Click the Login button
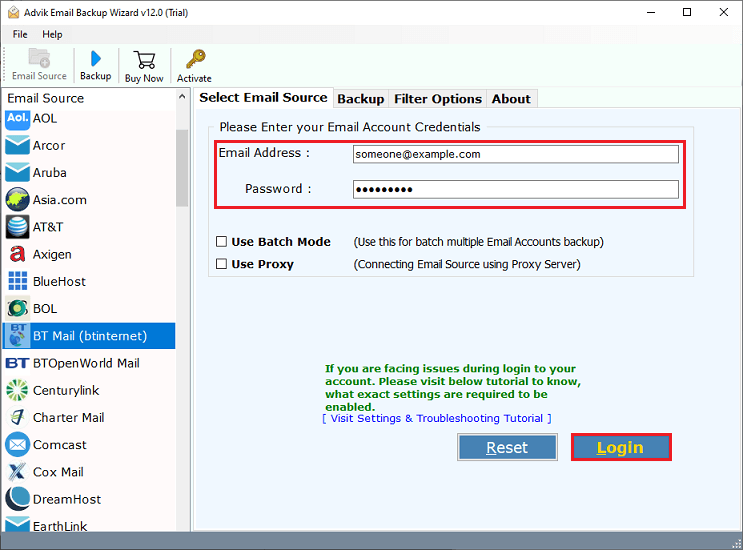Viewport: 743px width, 550px height. coord(621,447)
